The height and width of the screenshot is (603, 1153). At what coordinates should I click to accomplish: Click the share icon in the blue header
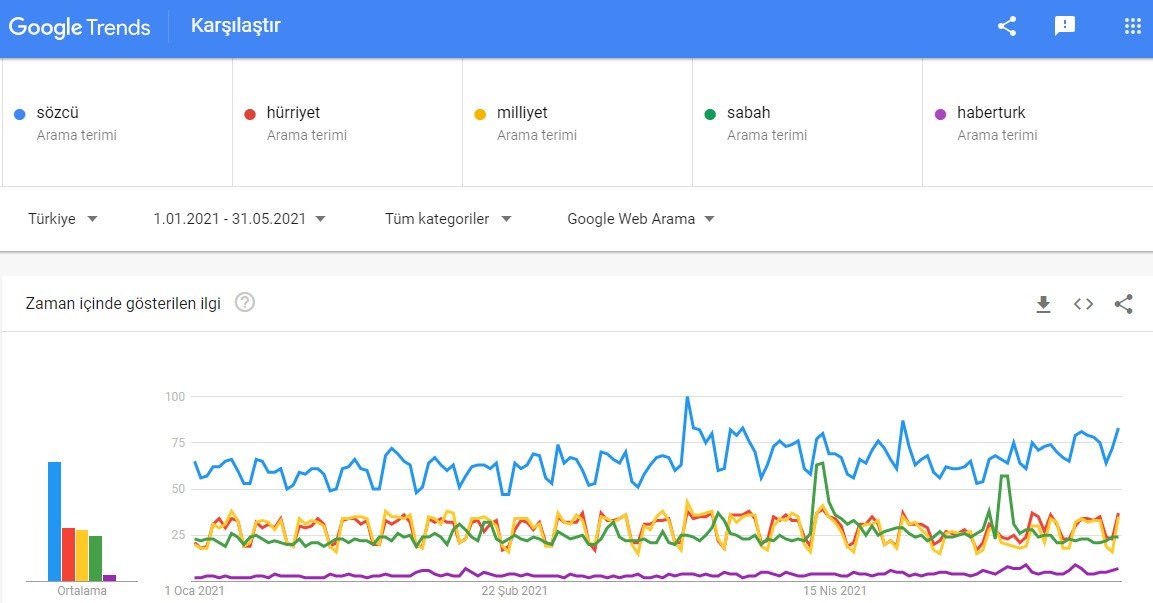tap(1007, 26)
